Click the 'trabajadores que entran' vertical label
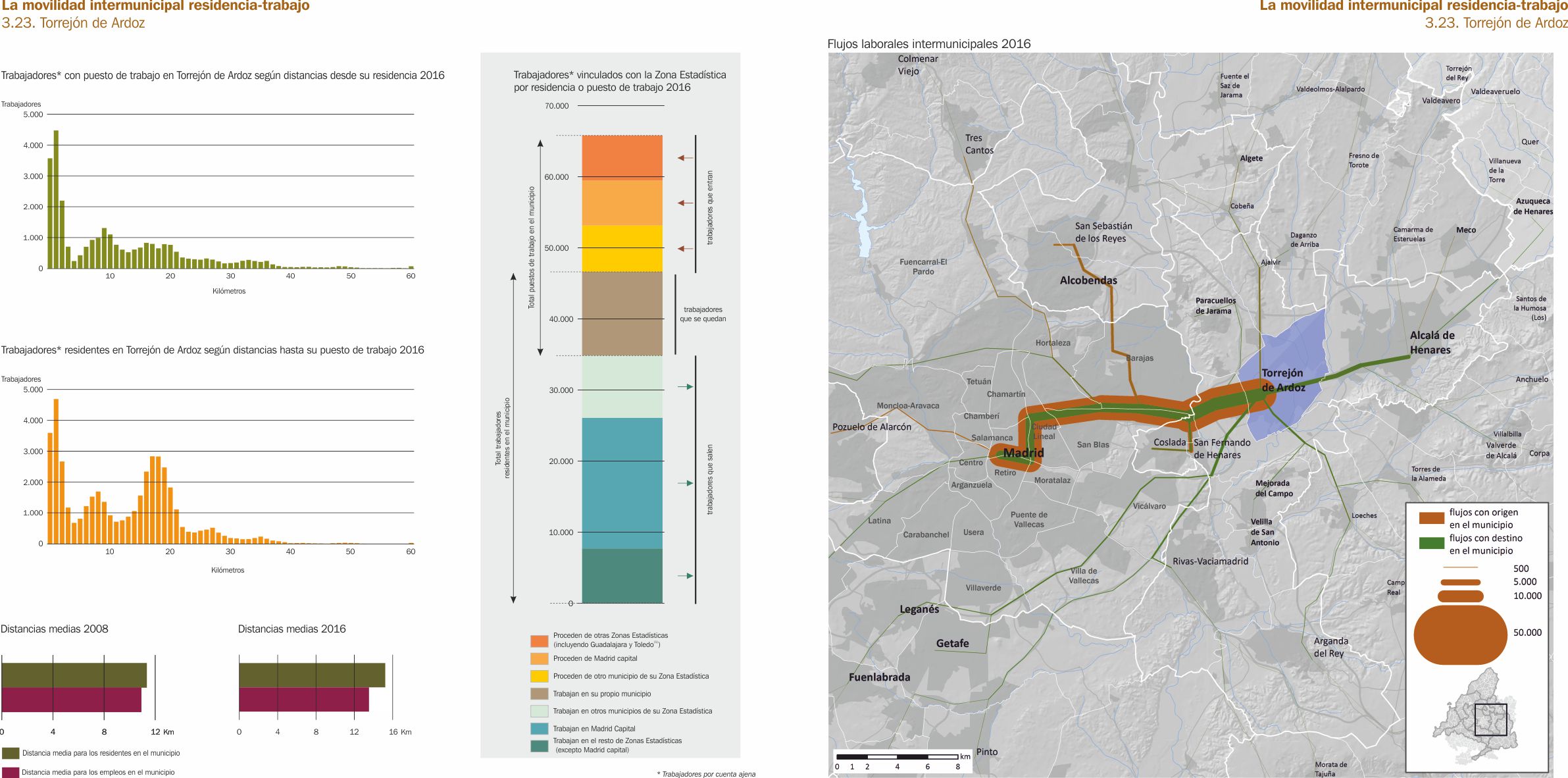This screenshot has width=1568, height=778. click(x=709, y=208)
